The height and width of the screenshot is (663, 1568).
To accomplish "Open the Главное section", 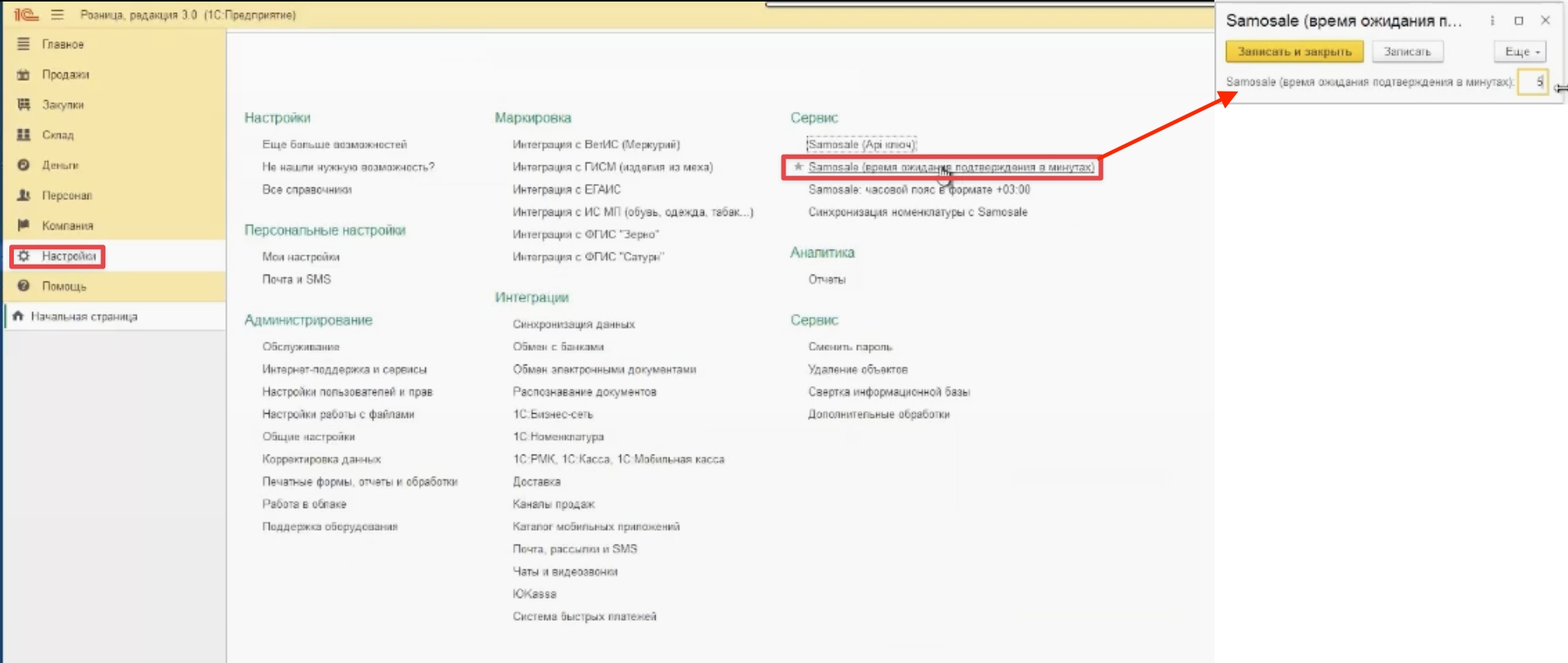I will [x=63, y=45].
